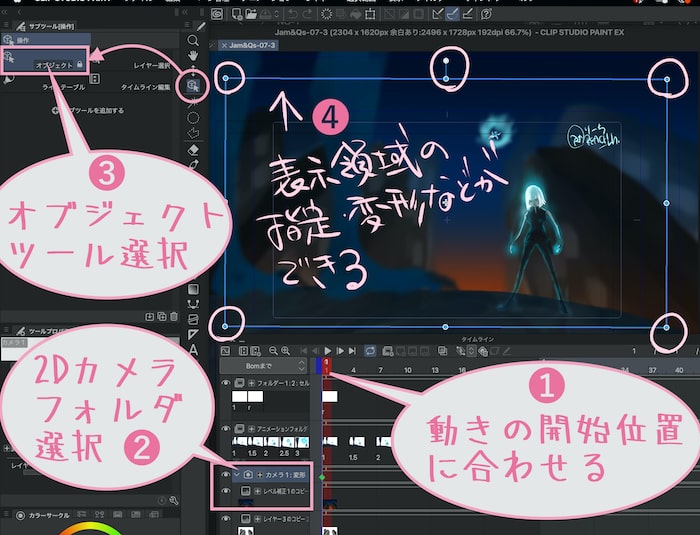Screen dimensions: 700x535
Task: Open the カラーサークル color wheel panel tab
Action: [x=43, y=515]
